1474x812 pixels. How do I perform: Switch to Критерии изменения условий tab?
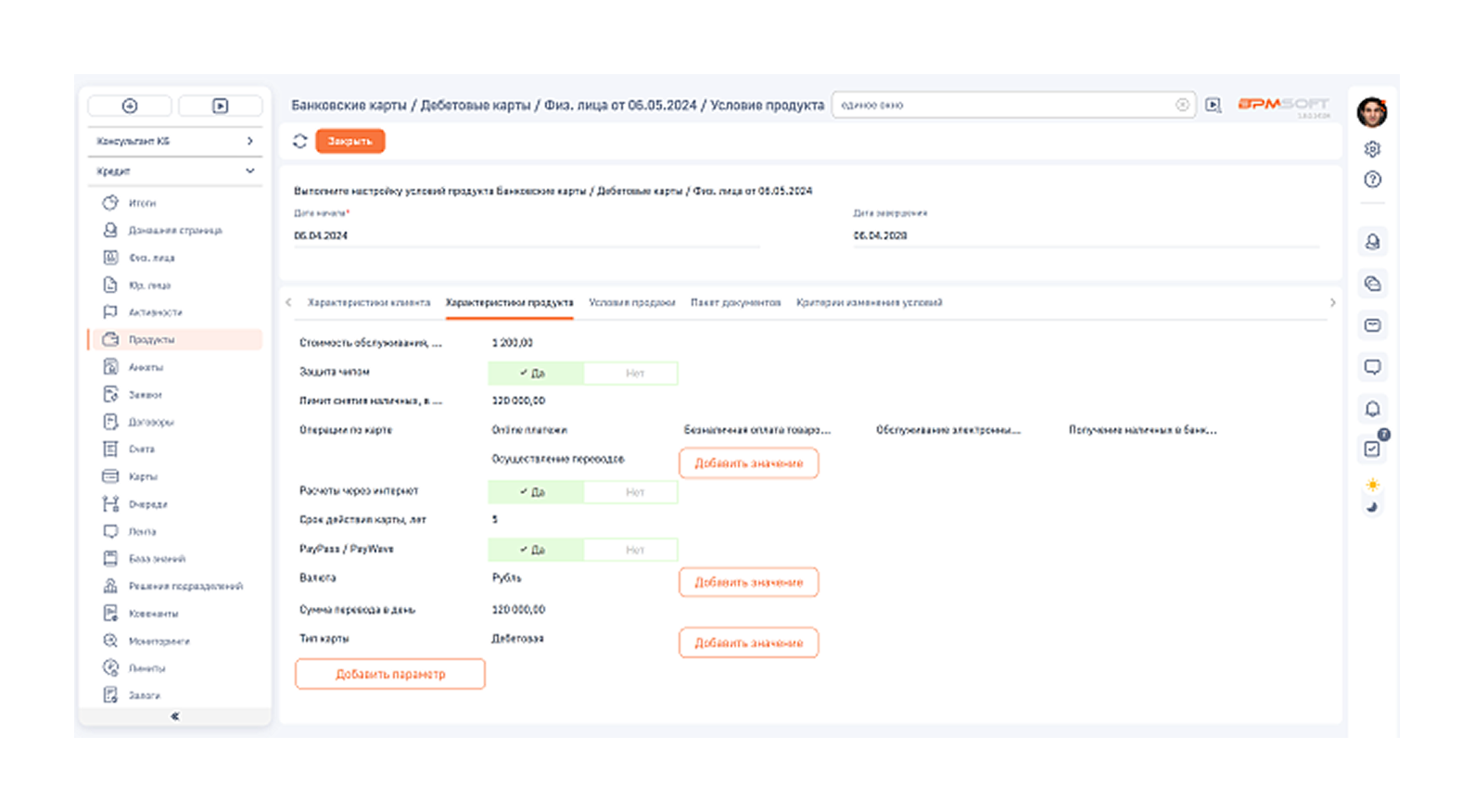pos(869,302)
